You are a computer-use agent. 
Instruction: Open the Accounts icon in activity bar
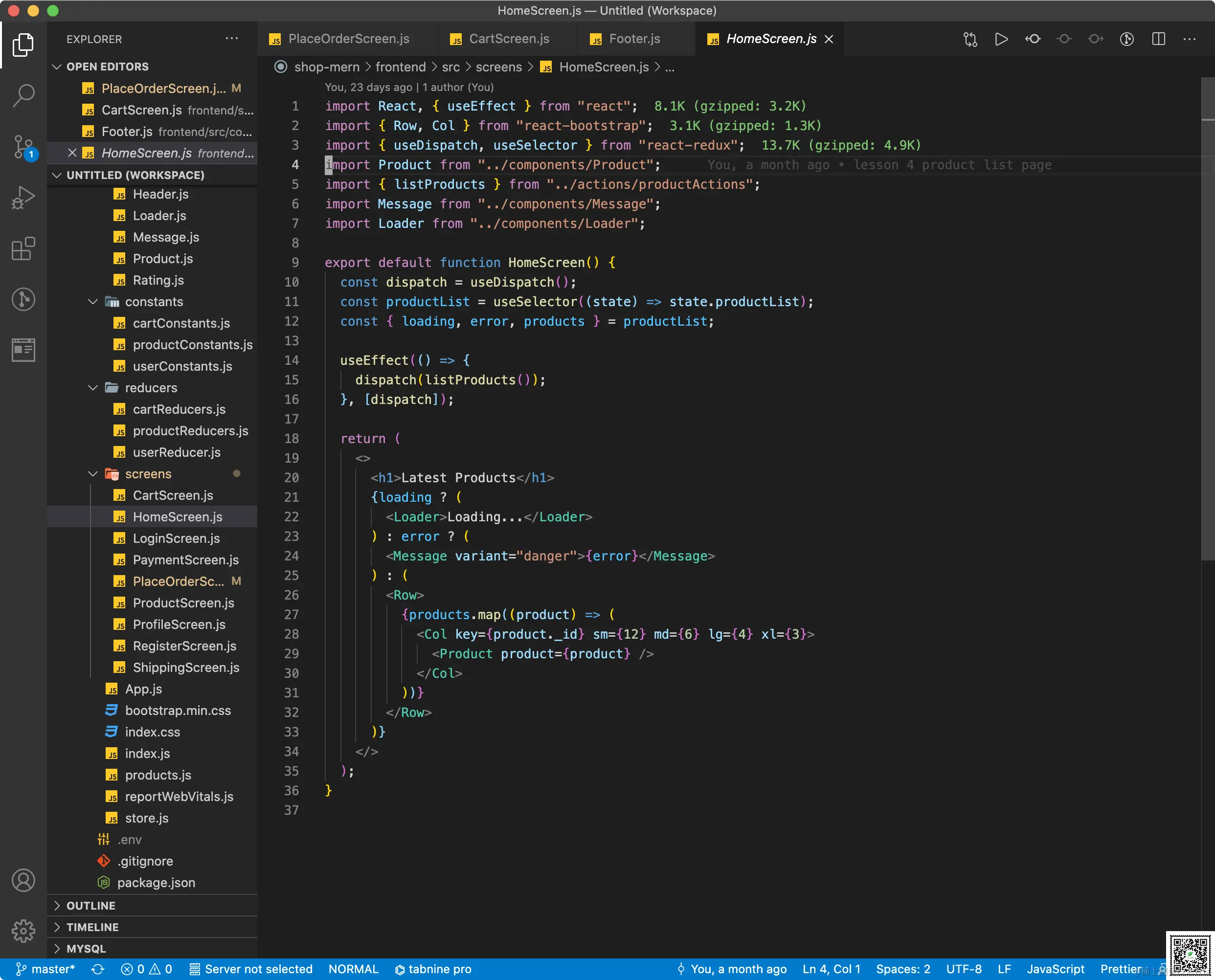tap(23, 880)
